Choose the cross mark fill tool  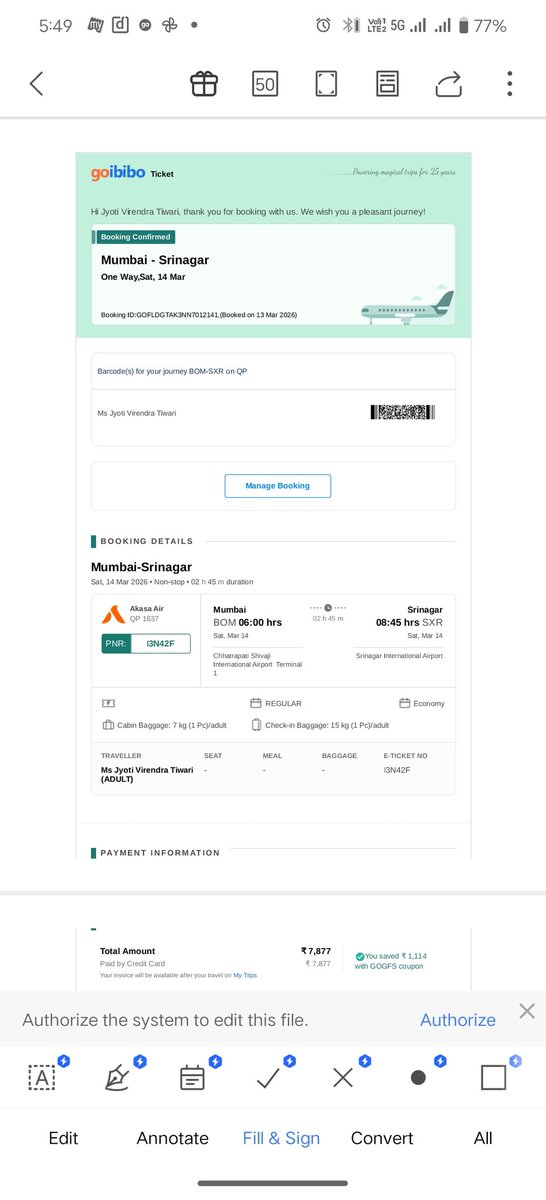tap(343, 1077)
